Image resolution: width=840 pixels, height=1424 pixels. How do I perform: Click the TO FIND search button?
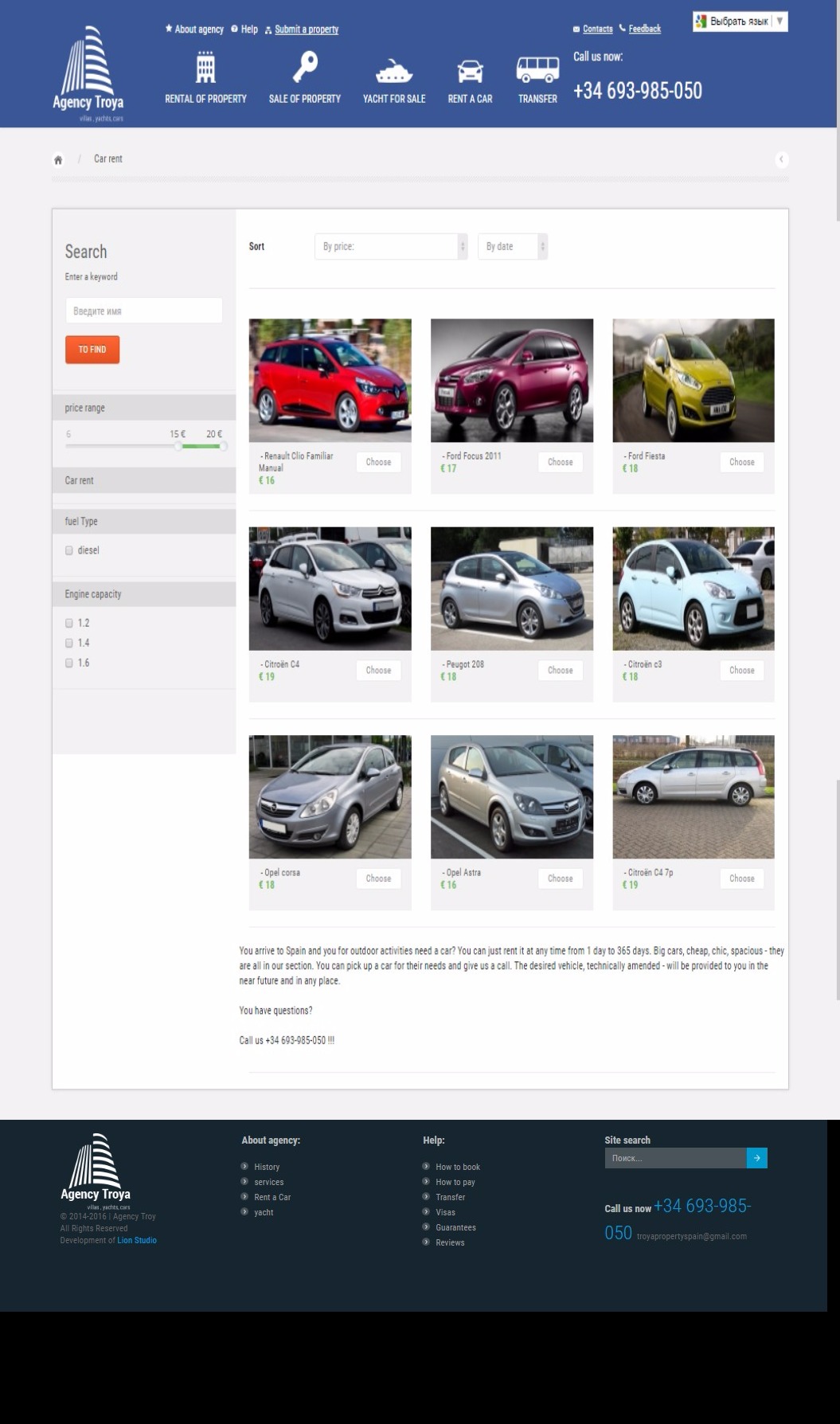pyautogui.click(x=92, y=350)
